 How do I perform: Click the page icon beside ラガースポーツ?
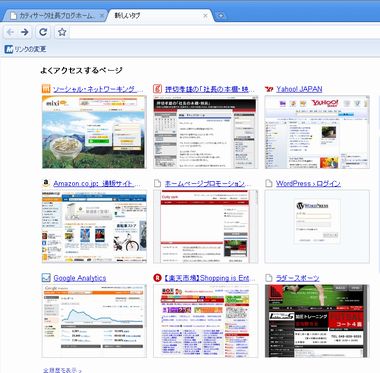pyautogui.click(x=269, y=278)
